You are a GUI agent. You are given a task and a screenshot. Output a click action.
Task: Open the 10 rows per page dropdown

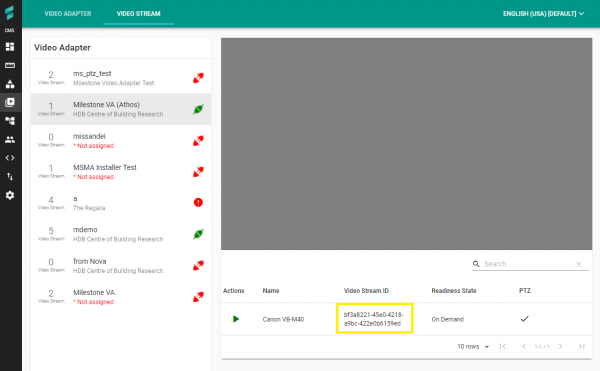[x=473, y=347]
